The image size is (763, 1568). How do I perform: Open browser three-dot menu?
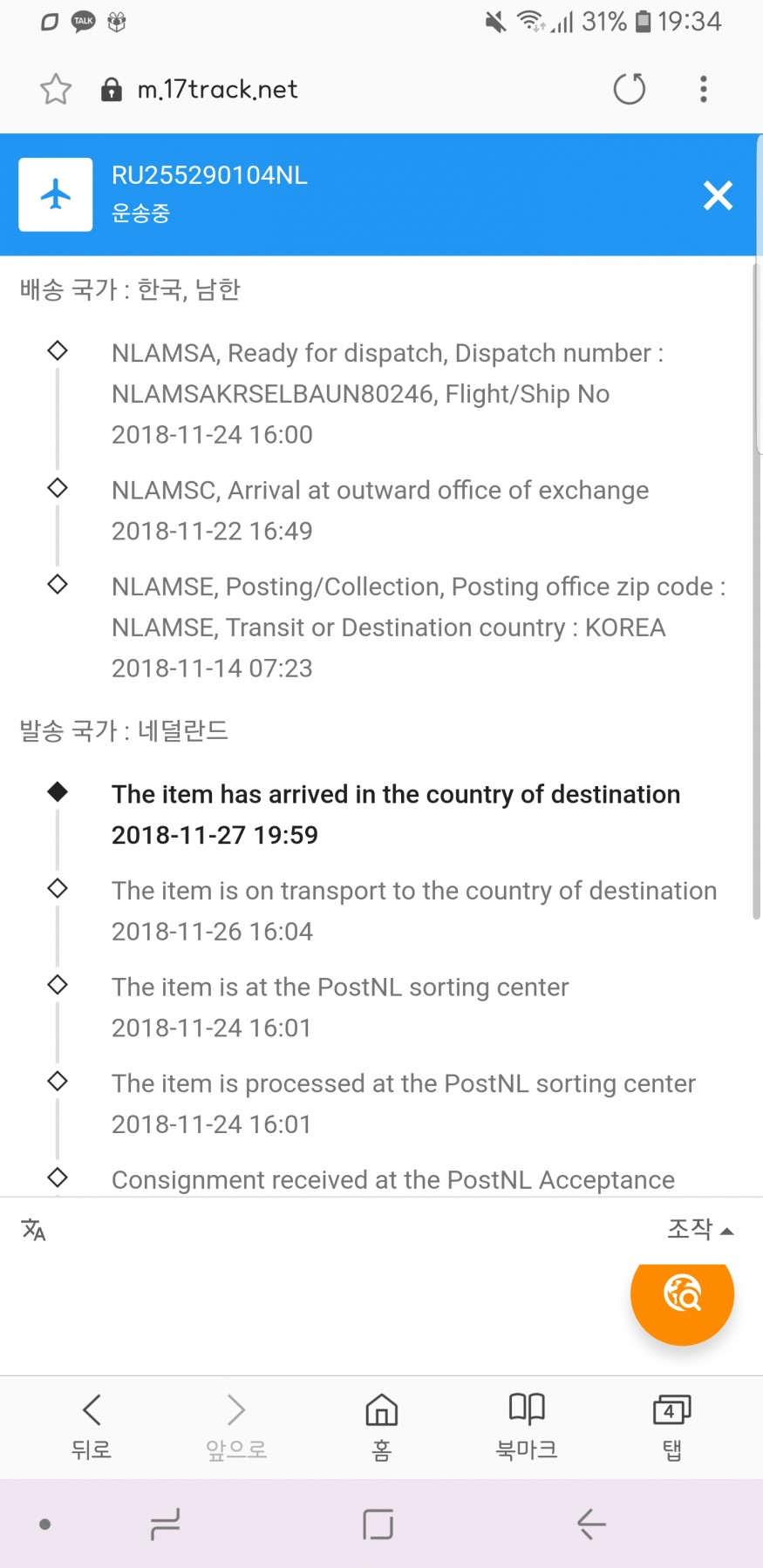[x=703, y=89]
